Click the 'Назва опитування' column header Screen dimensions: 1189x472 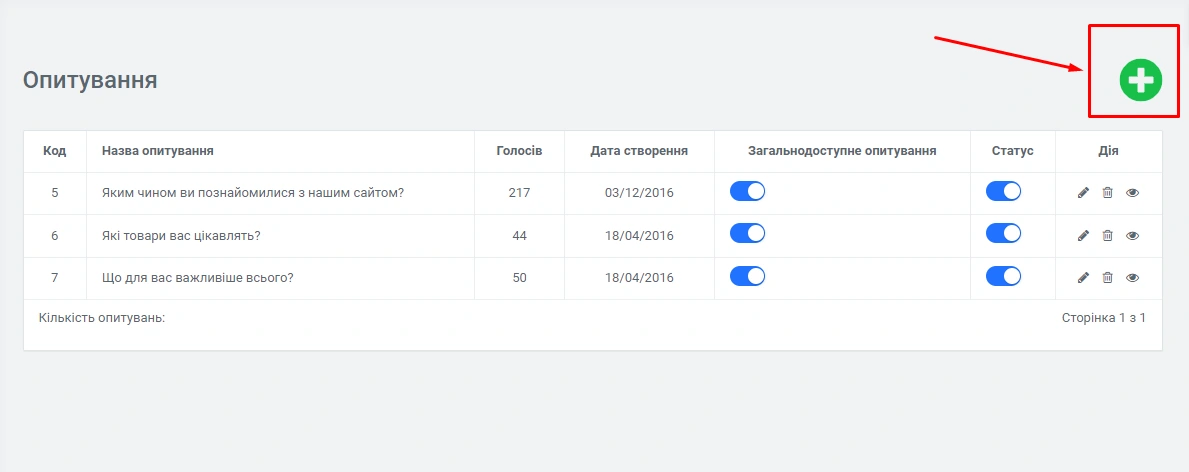(x=158, y=151)
